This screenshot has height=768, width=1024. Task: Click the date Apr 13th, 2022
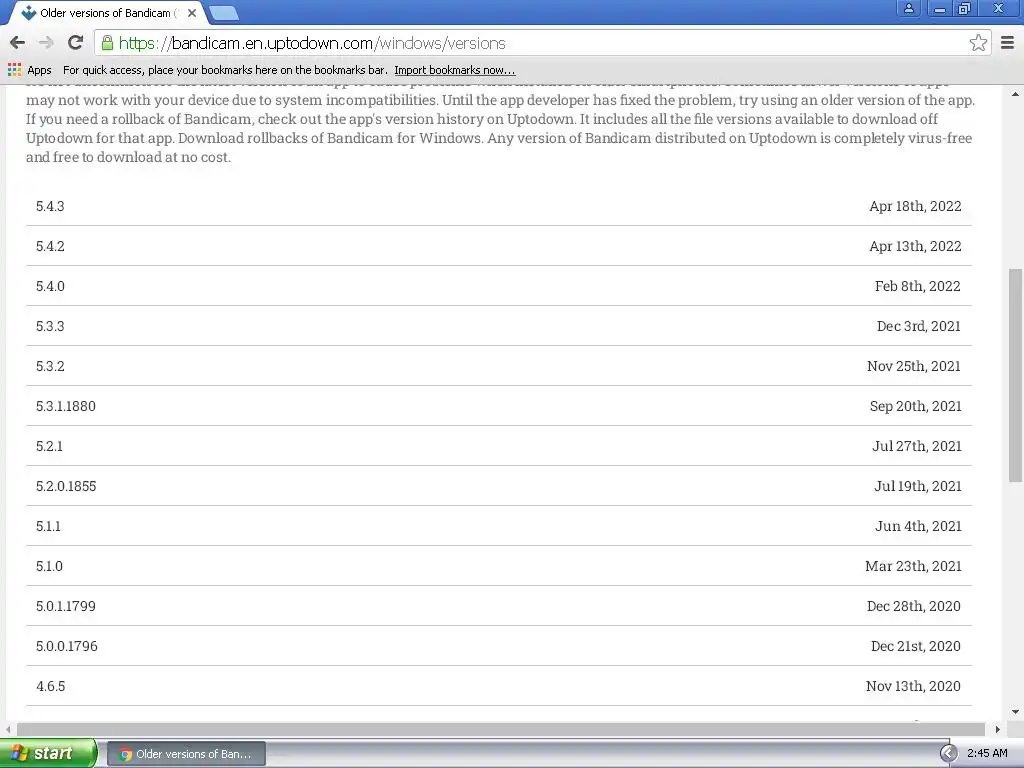[x=915, y=246]
